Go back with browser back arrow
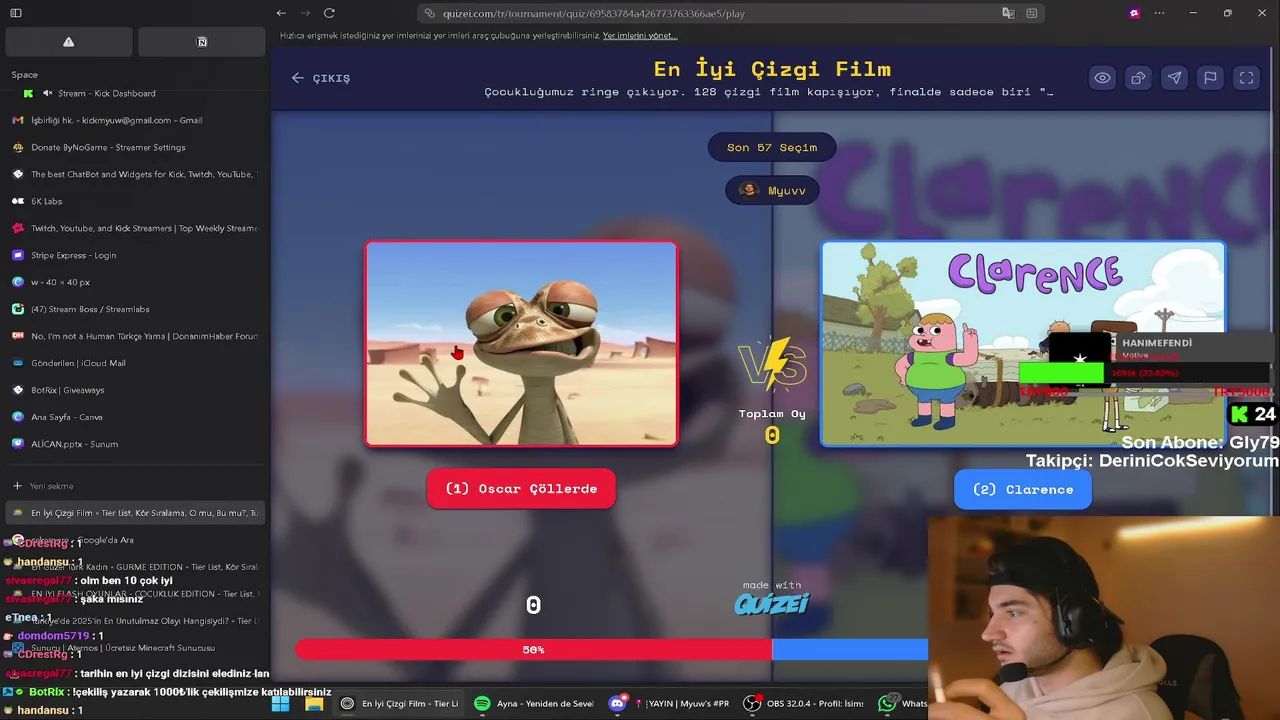This screenshot has width=1280, height=720. [281, 13]
